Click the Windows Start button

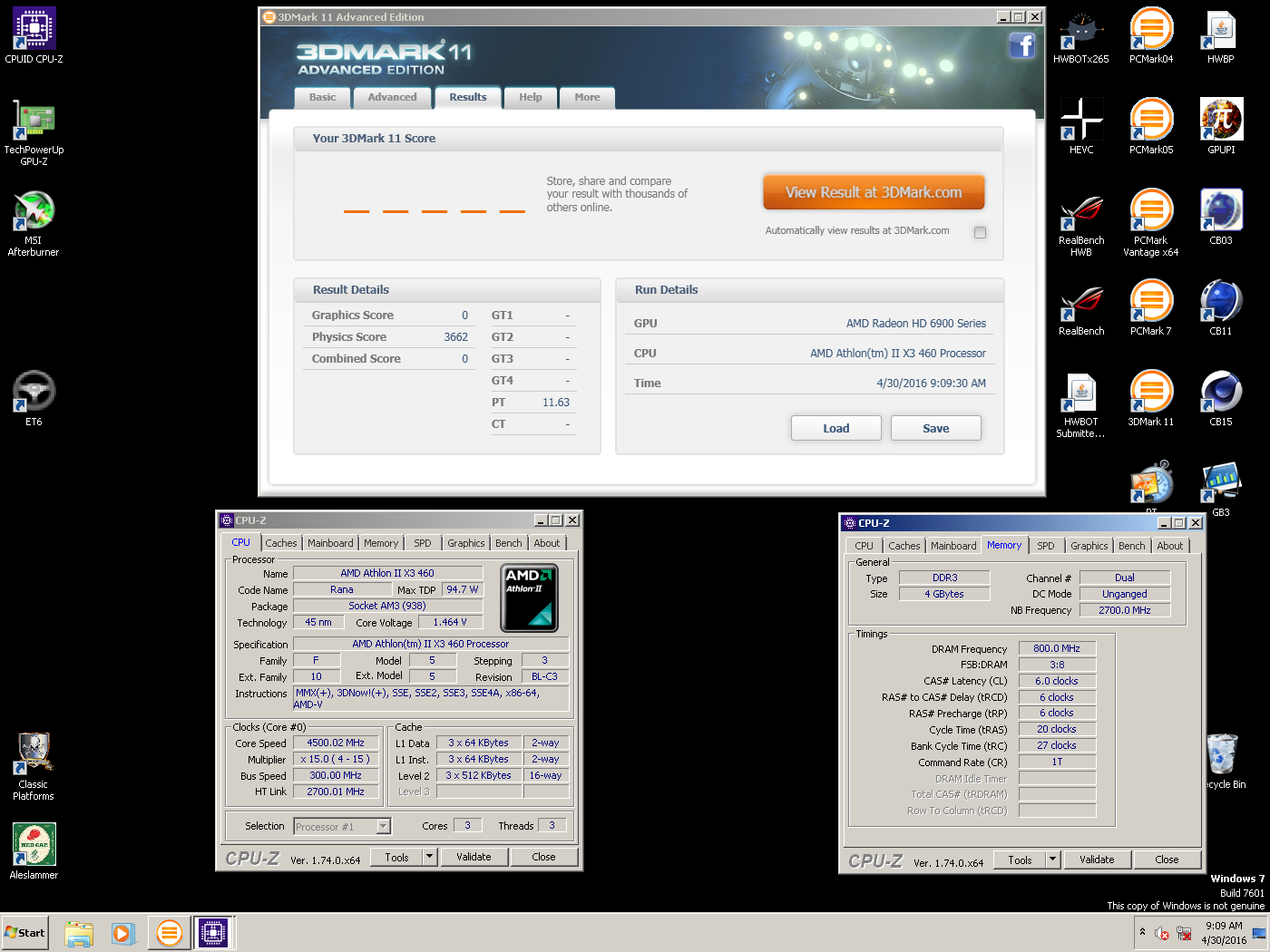click(25, 933)
